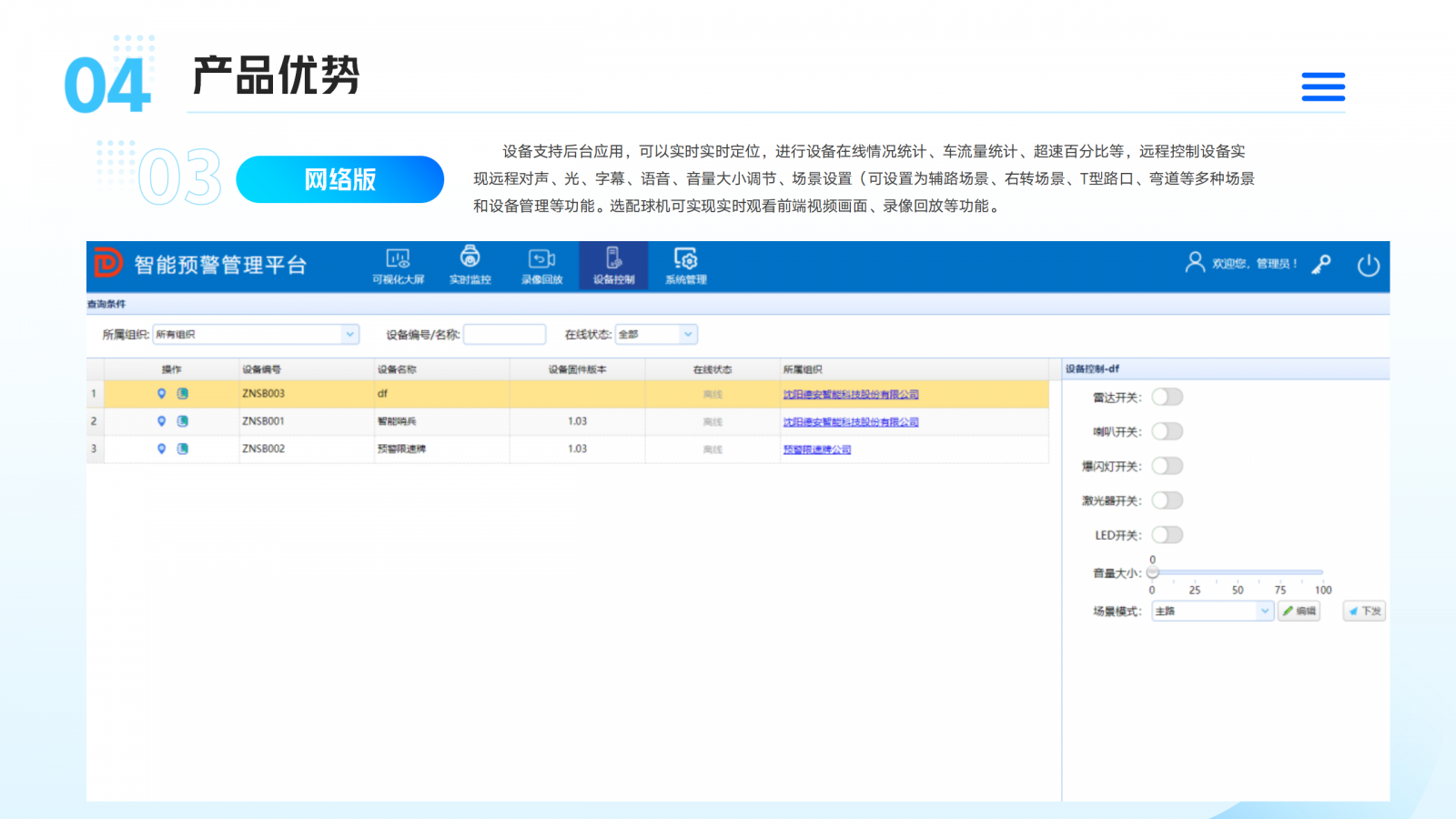This screenshot has width=1456, height=819.
Task: Set volume slider to 100 mark
Action: pos(1322,572)
